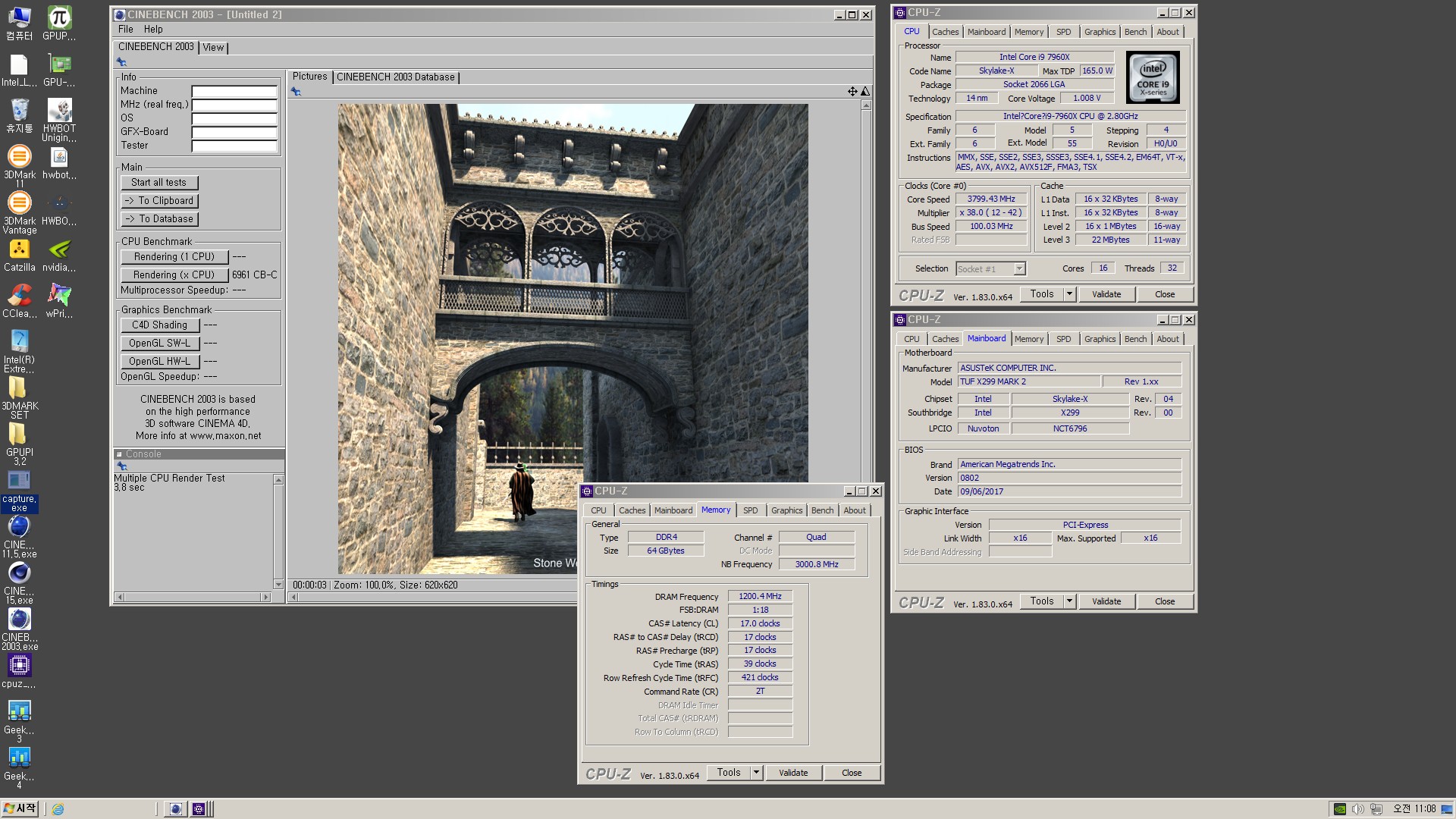The width and height of the screenshot is (1456, 819).
Task: Click Close button in Mainboard CPU-Z window
Action: click(1165, 601)
